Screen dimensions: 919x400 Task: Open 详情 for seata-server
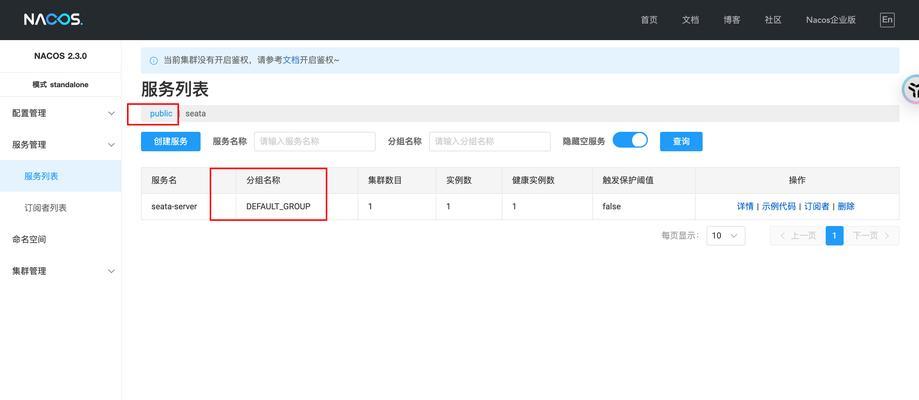[x=745, y=206]
